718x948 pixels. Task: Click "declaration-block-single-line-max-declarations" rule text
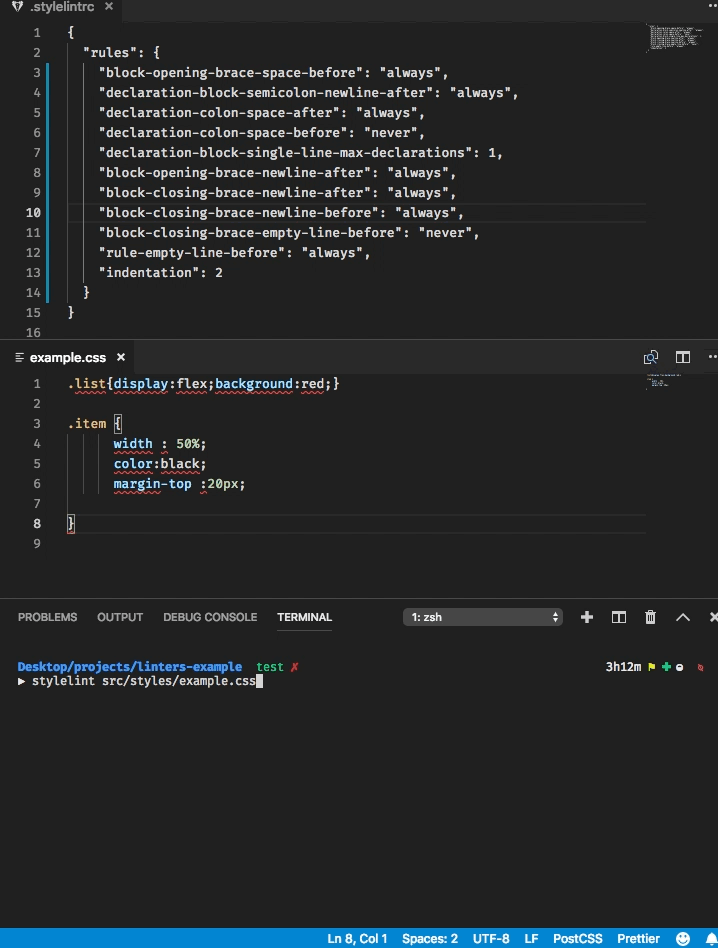point(285,152)
